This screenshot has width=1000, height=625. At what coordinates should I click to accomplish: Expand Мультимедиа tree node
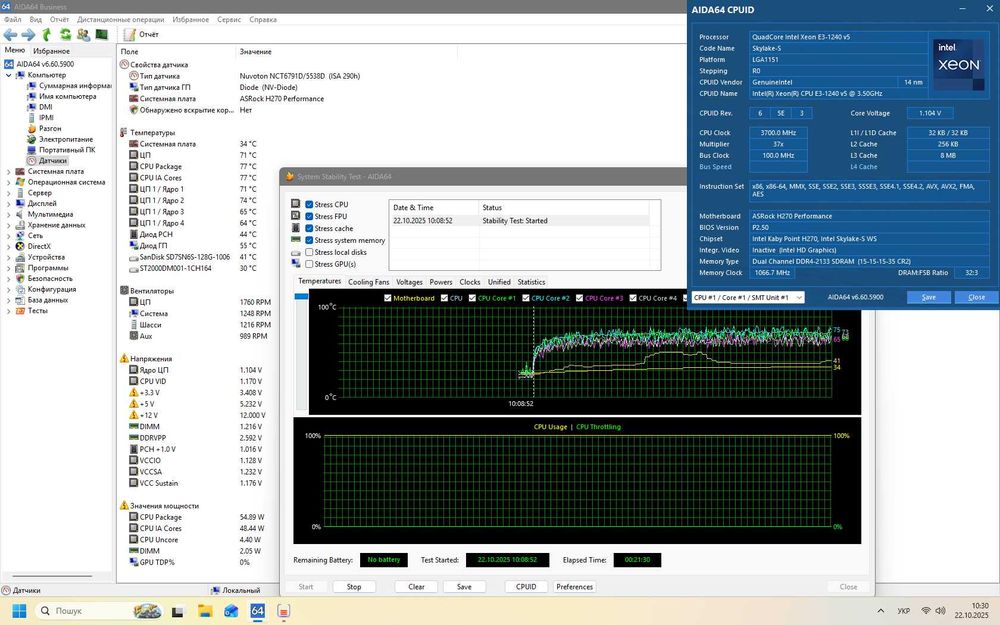pyautogui.click(x=8, y=214)
